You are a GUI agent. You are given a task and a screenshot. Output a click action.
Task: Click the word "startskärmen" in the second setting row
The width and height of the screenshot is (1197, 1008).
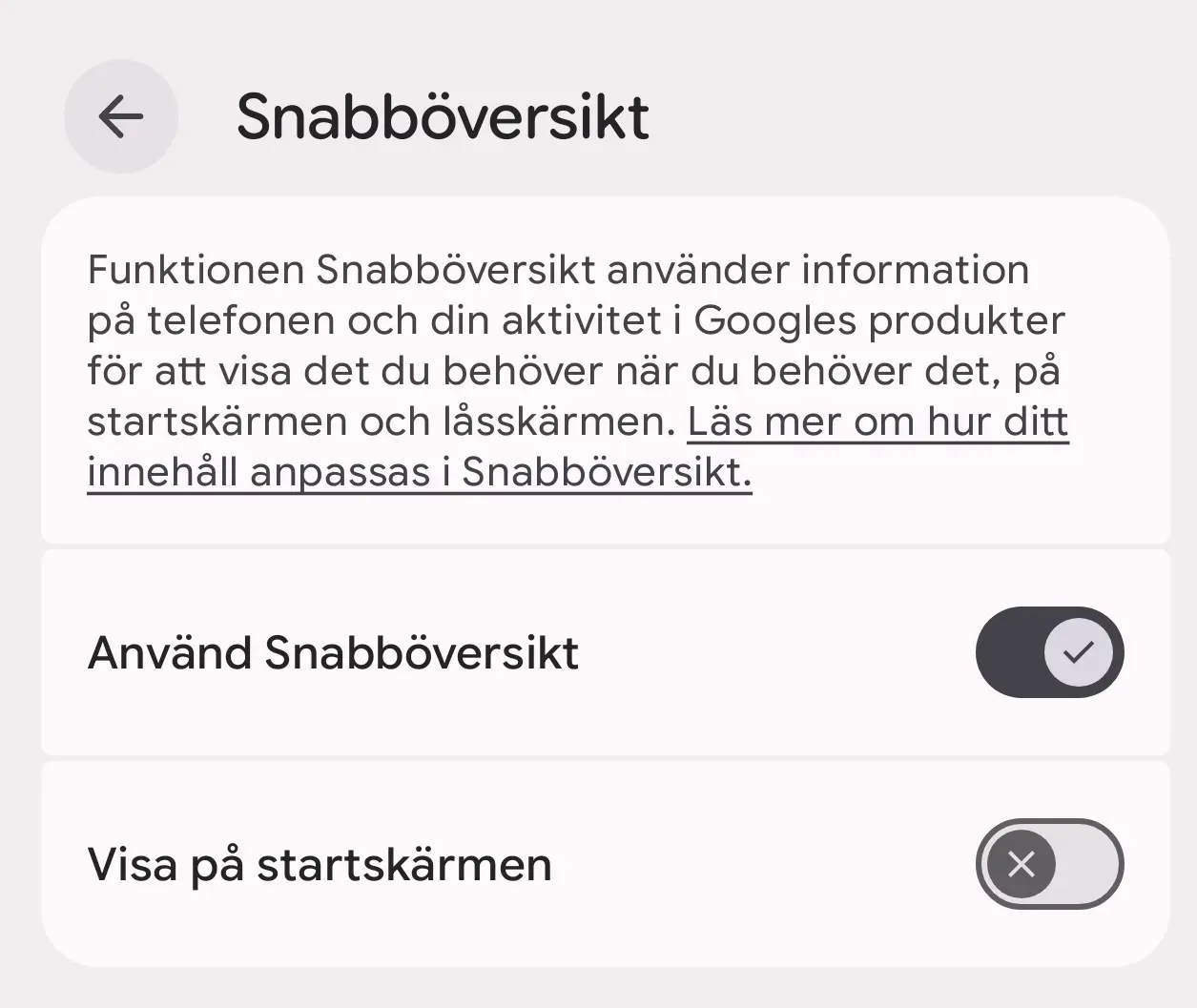point(404,865)
